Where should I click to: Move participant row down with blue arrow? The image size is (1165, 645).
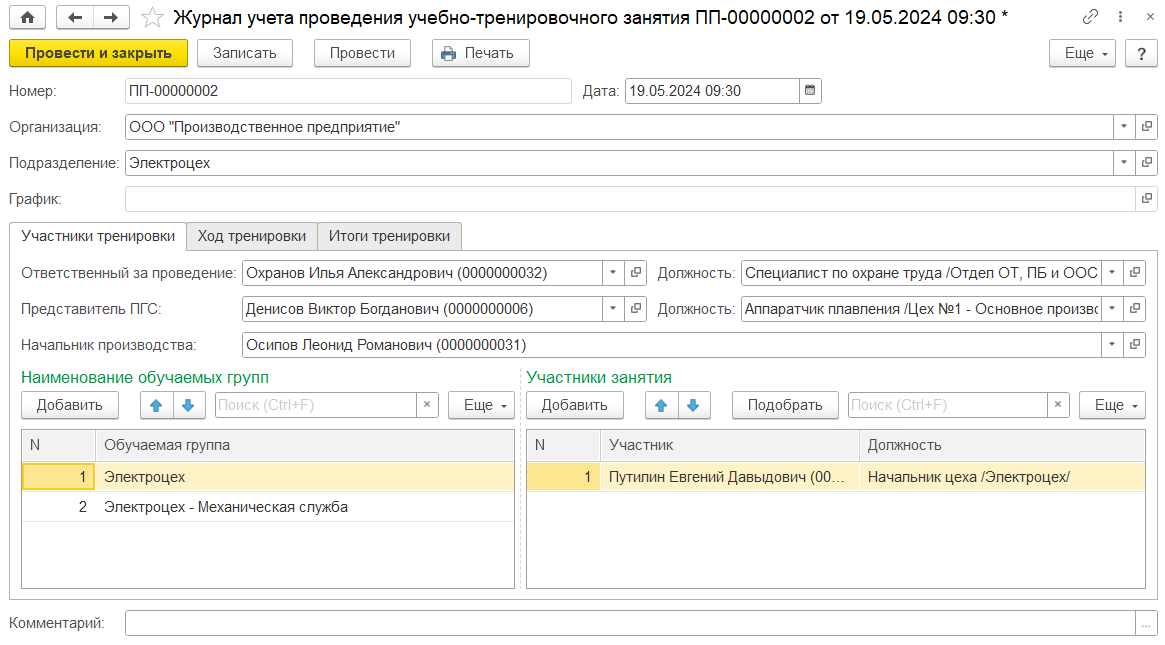point(692,405)
